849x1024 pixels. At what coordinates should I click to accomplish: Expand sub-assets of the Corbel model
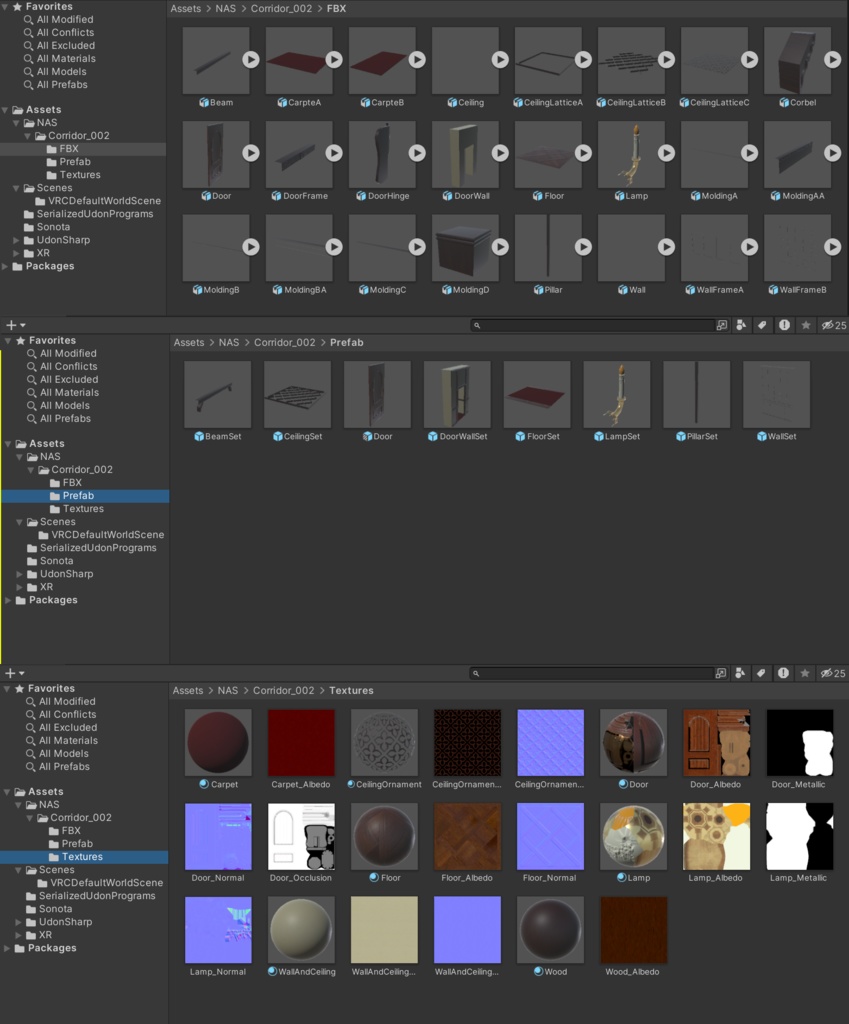(832, 60)
